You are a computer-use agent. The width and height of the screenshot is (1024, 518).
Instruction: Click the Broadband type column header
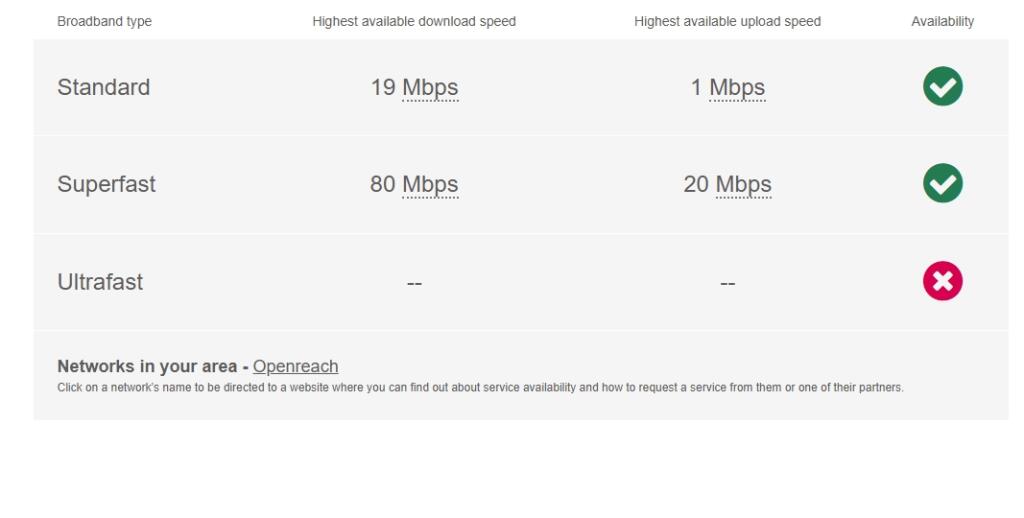coord(104,22)
